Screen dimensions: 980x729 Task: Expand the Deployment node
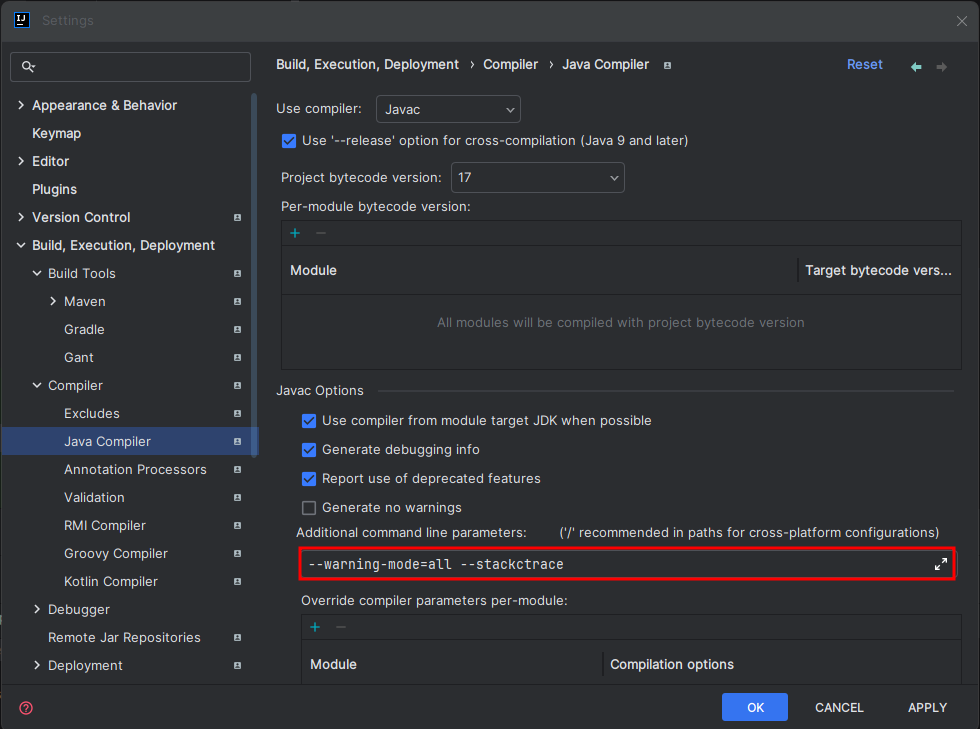click(37, 665)
